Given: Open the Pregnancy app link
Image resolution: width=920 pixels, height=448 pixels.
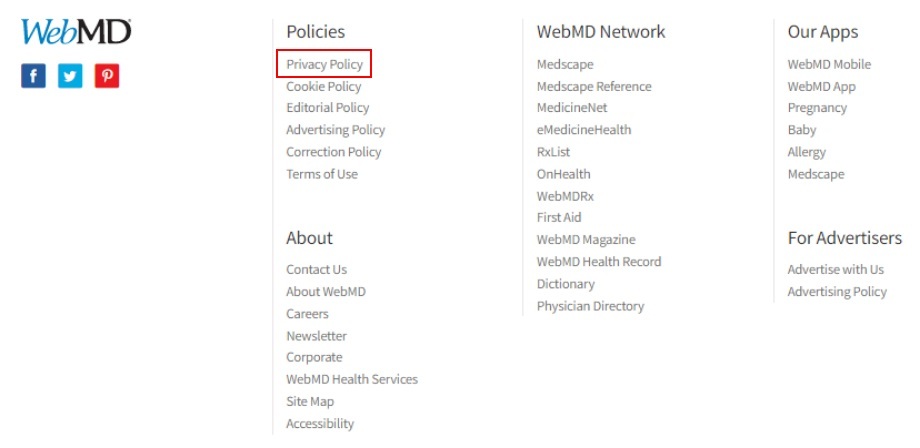Looking at the screenshot, I should (x=817, y=108).
